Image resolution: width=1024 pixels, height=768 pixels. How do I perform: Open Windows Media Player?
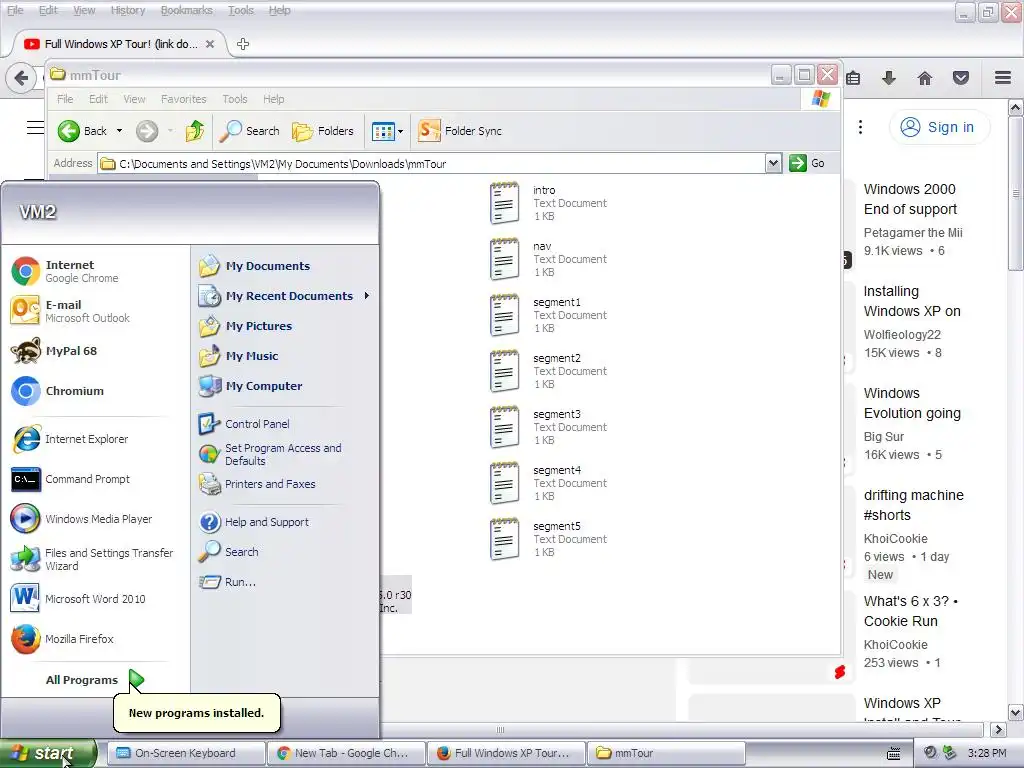tap(82, 519)
